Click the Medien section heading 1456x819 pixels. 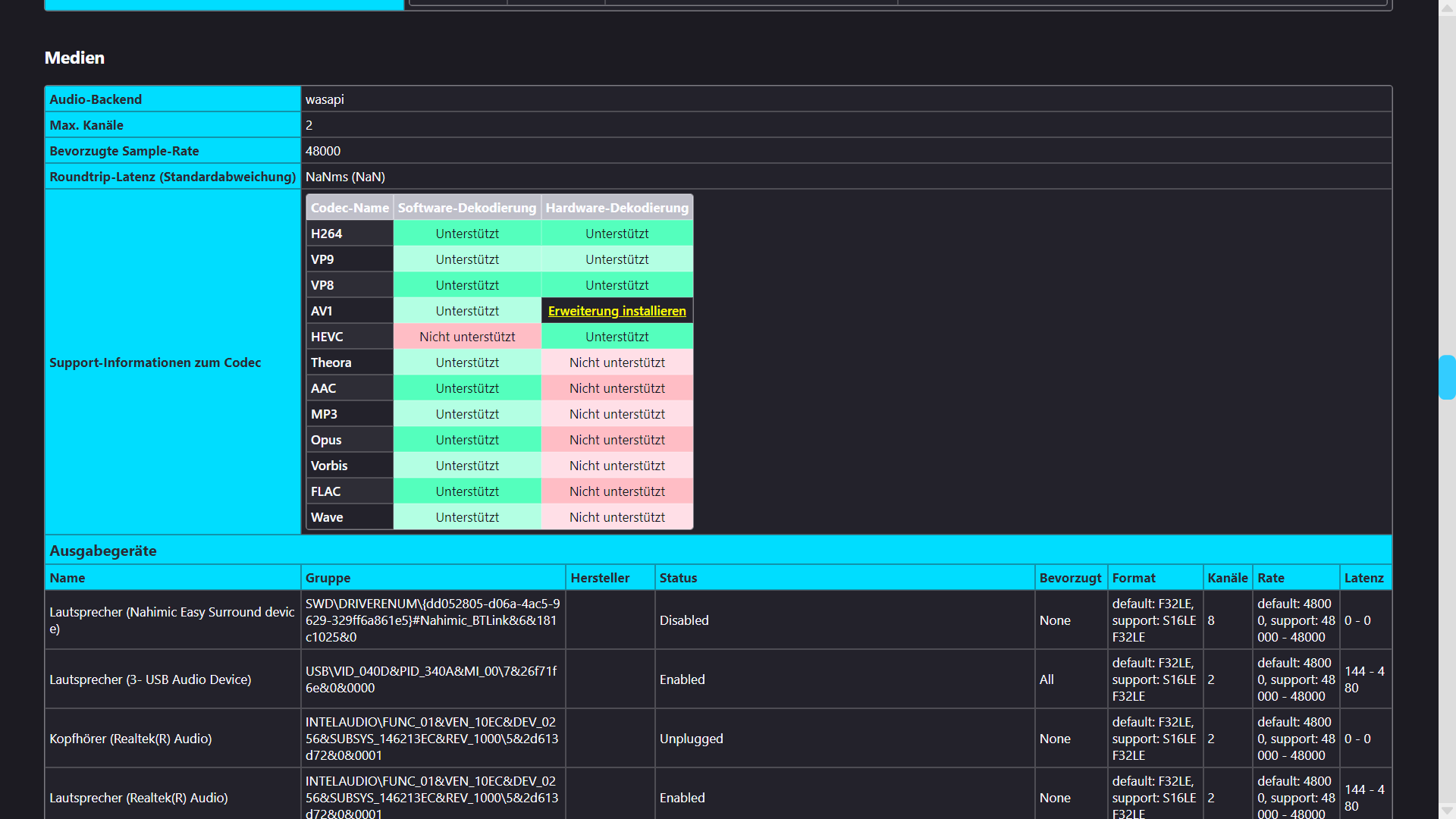(74, 58)
